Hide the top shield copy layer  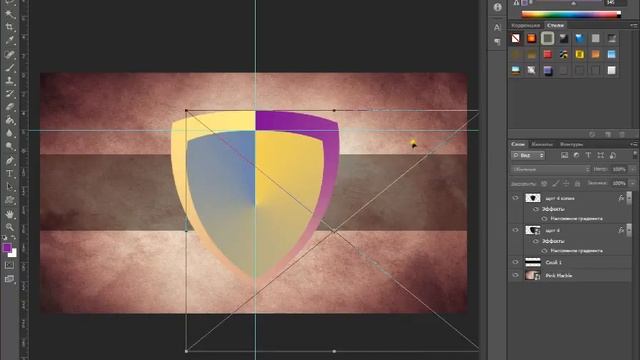515,198
